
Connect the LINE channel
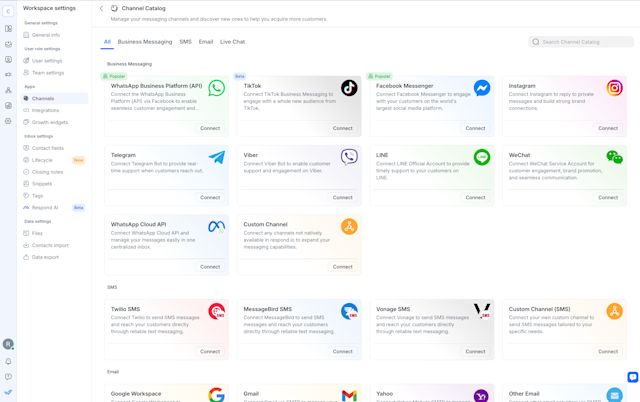pyautogui.click(x=475, y=198)
